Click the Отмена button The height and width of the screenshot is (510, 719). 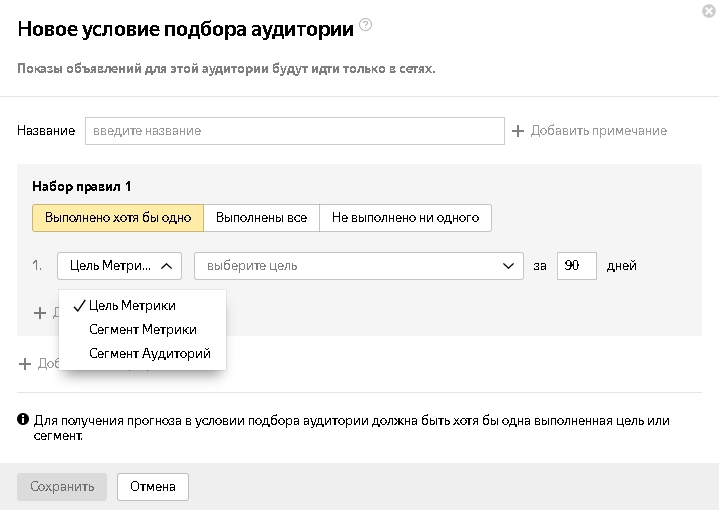tap(153, 487)
